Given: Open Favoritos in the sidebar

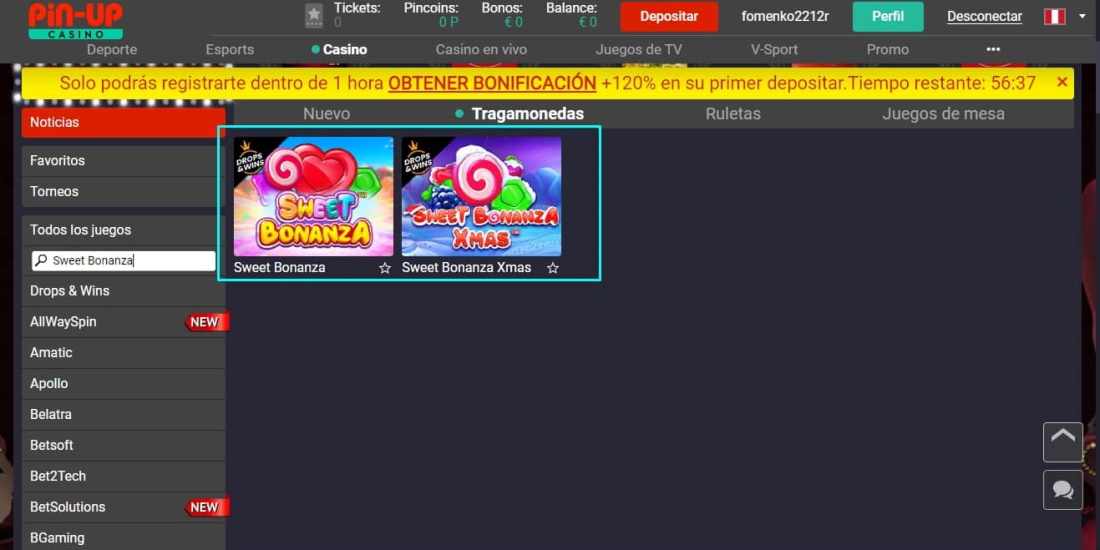Looking at the screenshot, I should (x=123, y=161).
